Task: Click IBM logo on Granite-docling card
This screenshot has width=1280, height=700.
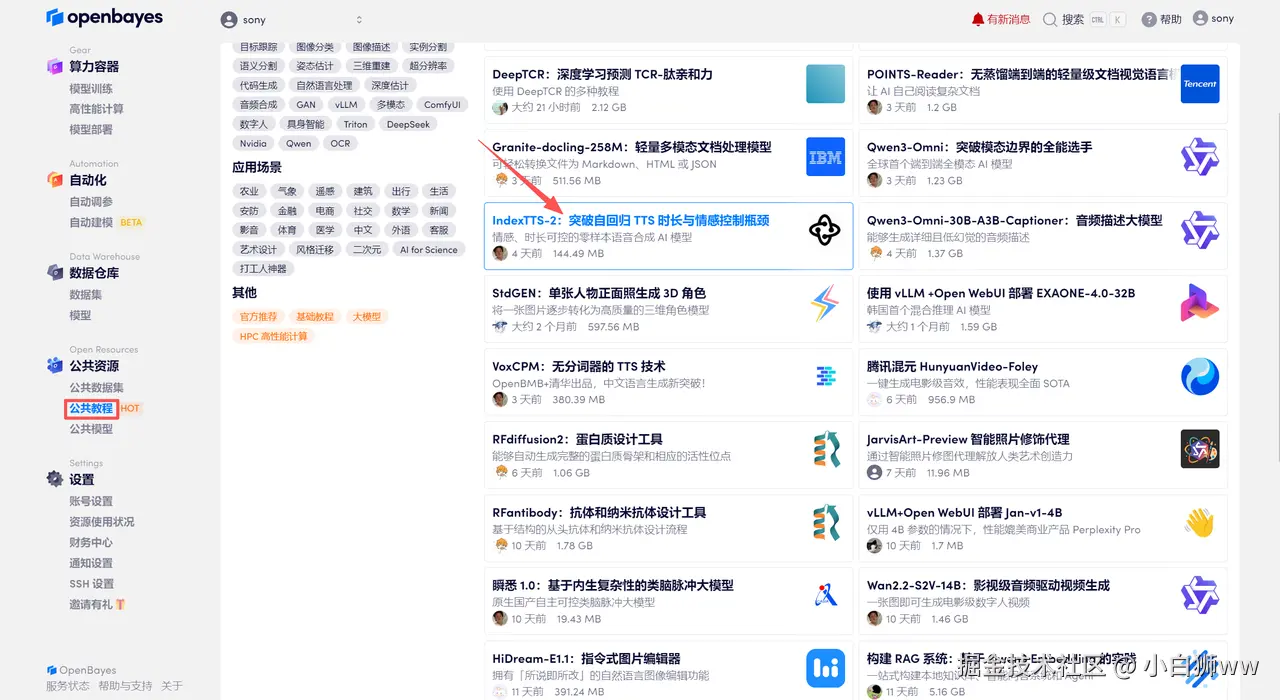Action: point(825,157)
